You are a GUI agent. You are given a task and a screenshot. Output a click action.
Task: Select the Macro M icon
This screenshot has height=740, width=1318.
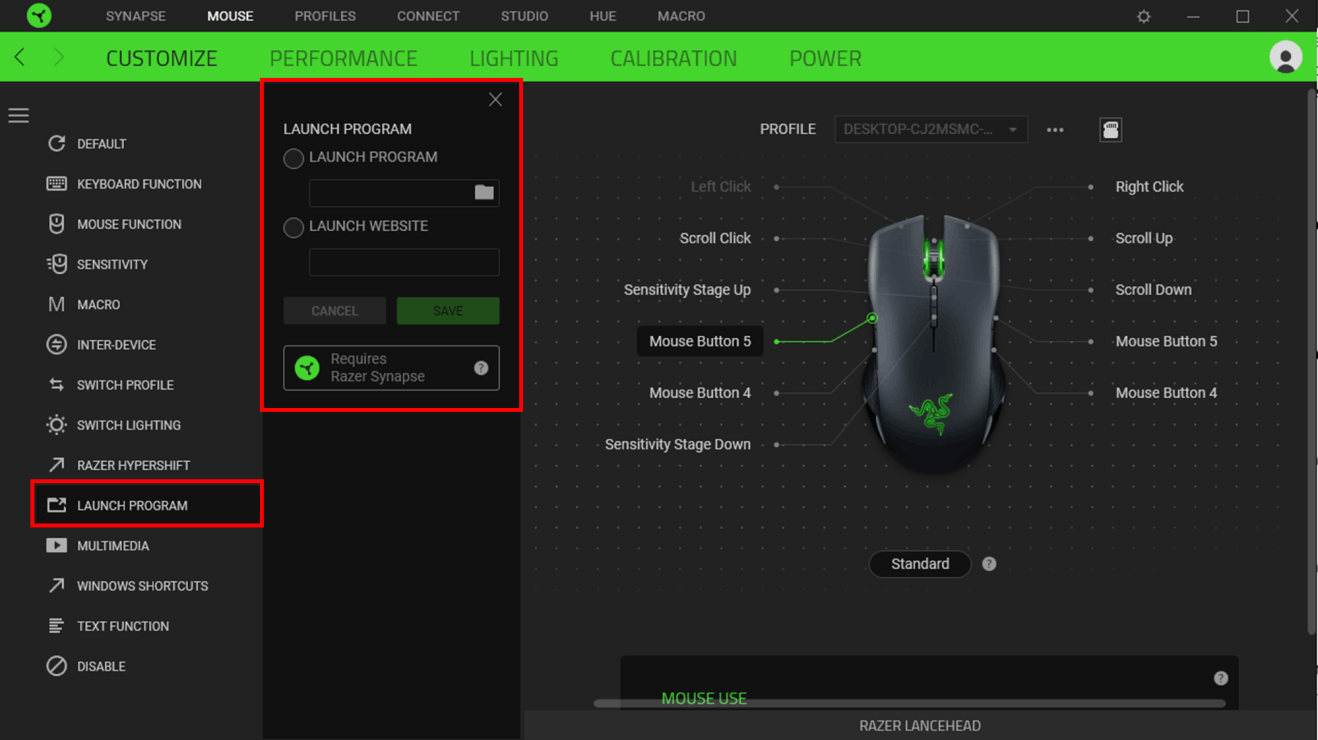click(56, 304)
